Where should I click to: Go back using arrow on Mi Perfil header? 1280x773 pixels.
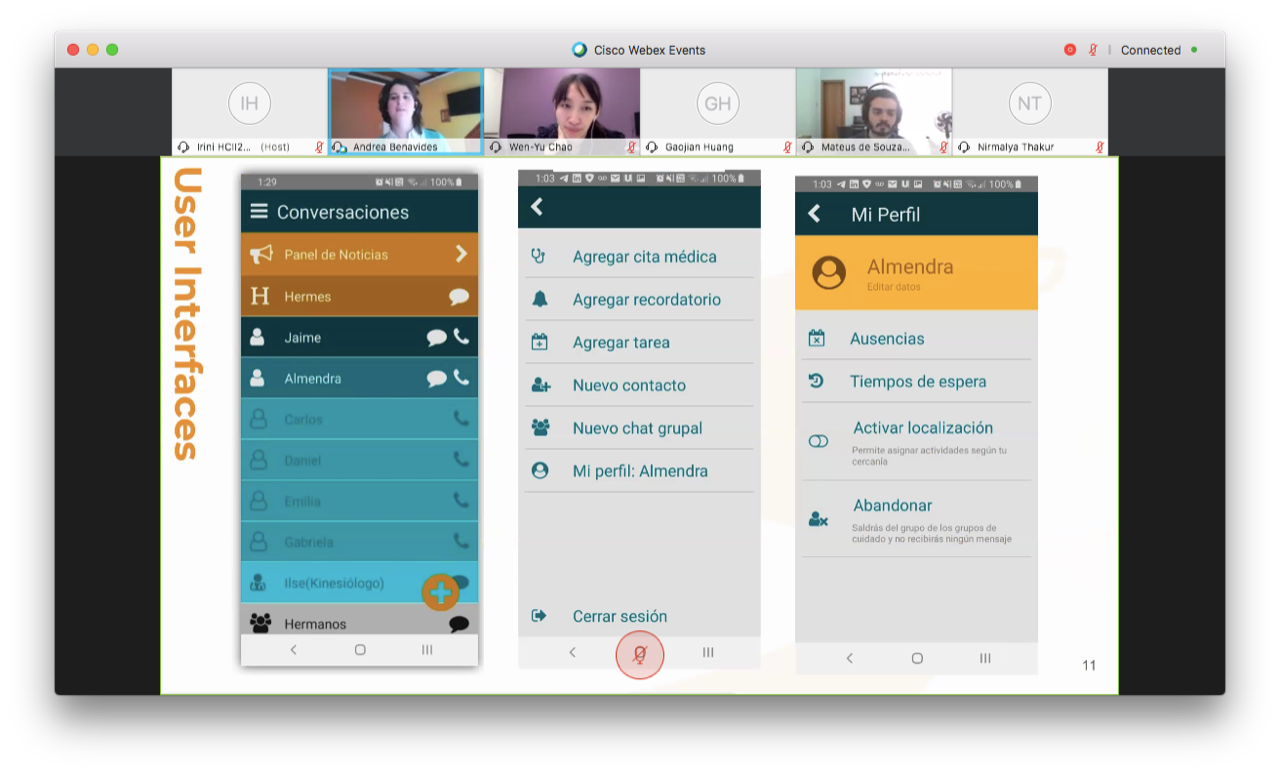click(x=814, y=214)
